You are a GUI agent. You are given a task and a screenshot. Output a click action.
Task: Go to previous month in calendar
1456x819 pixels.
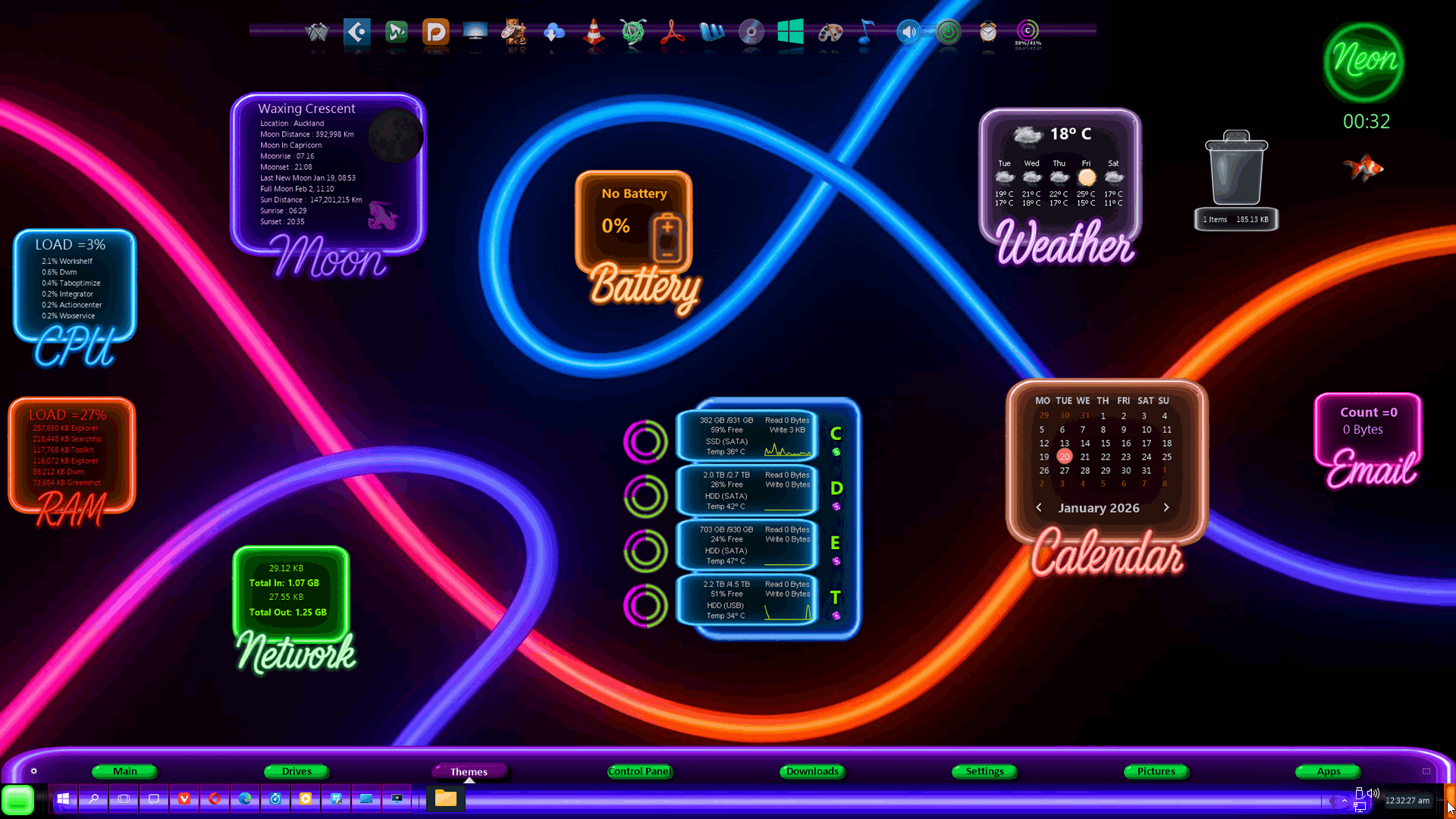pyautogui.click(x=1039, y=507)
